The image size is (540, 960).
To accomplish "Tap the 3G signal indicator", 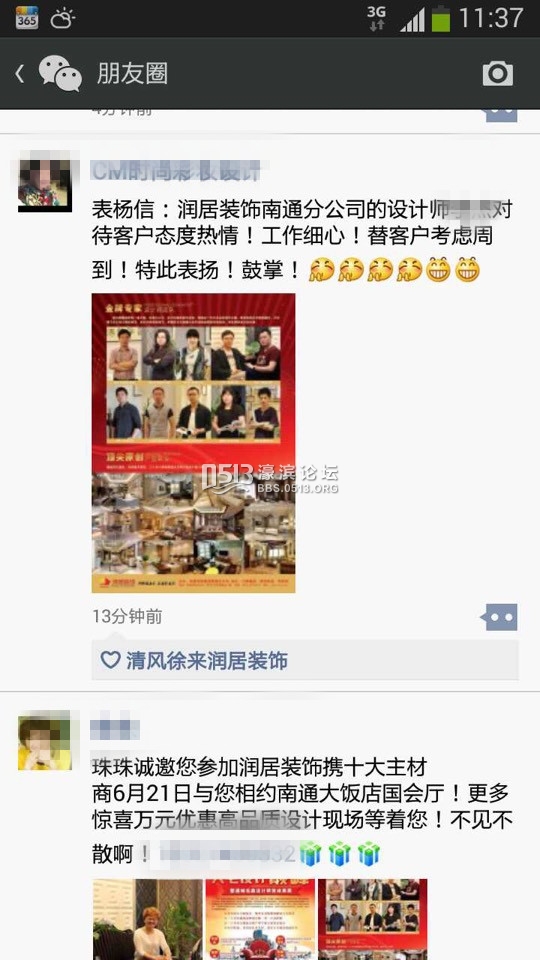I will 377,18.
